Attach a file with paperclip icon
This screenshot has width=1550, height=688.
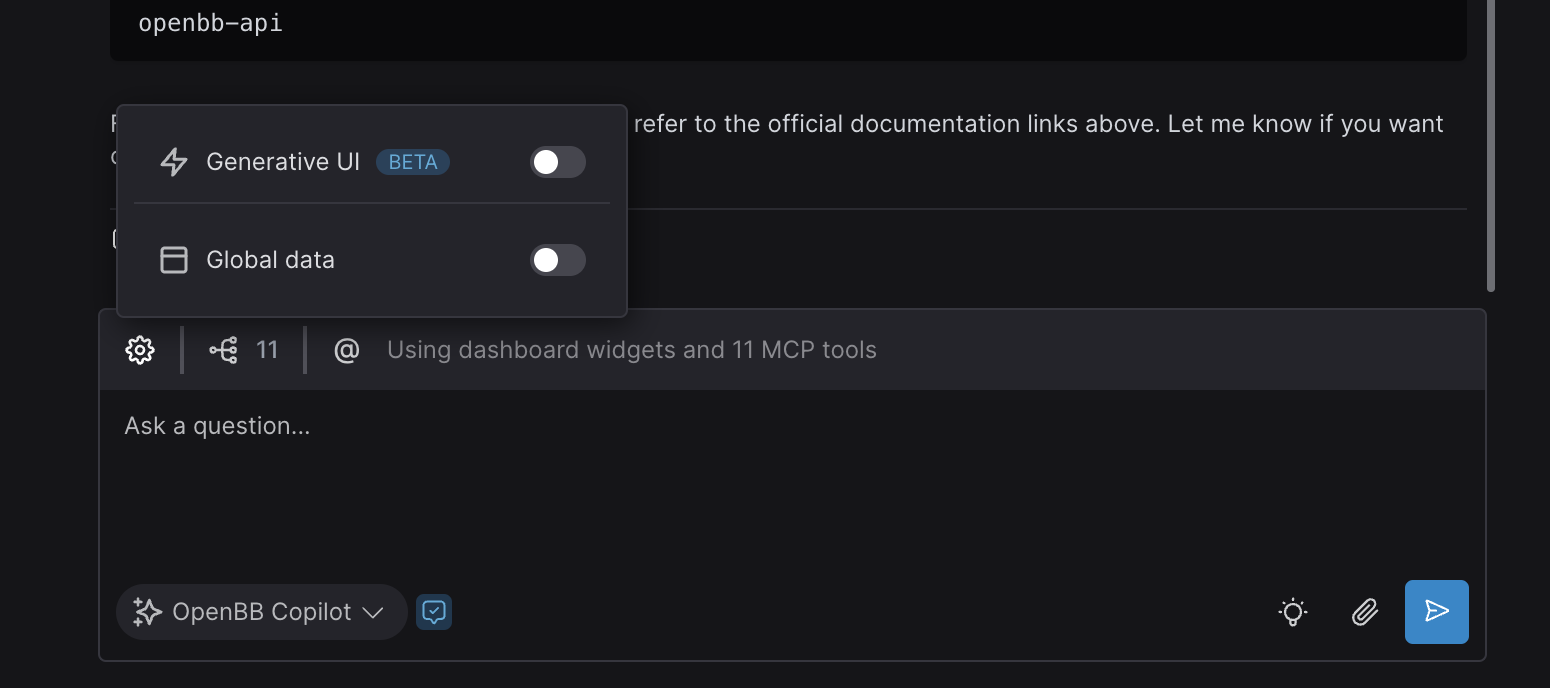[1365, 612]
